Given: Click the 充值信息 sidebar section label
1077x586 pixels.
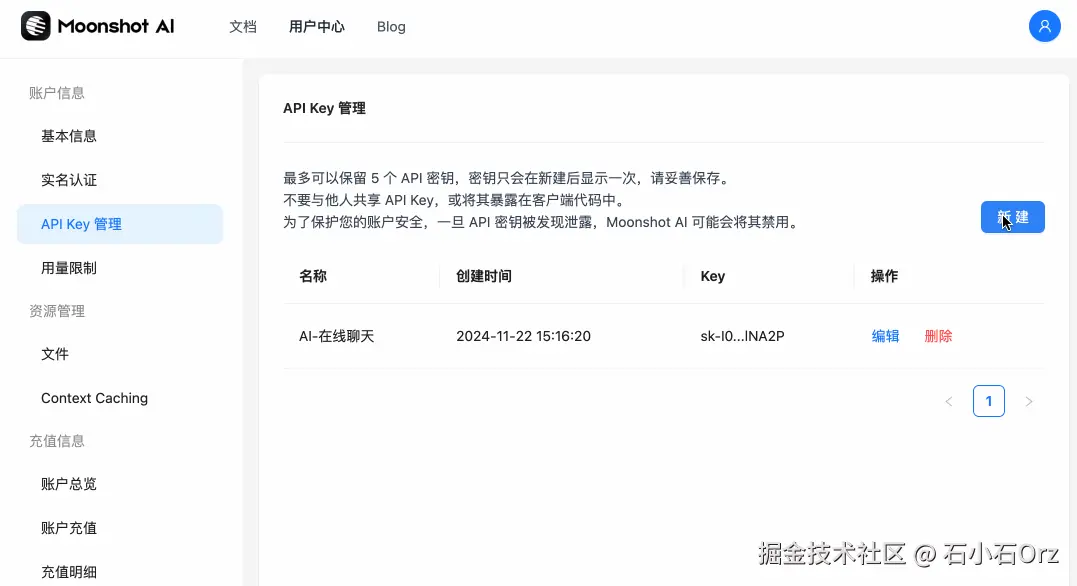Looking at the screenshot, I should pos(56,441).
